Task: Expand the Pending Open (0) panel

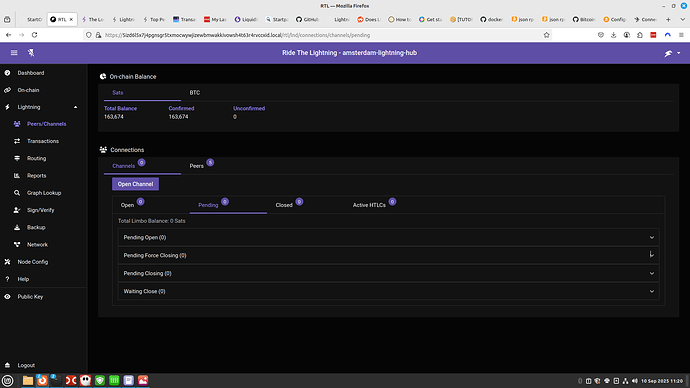Action: 389,238
